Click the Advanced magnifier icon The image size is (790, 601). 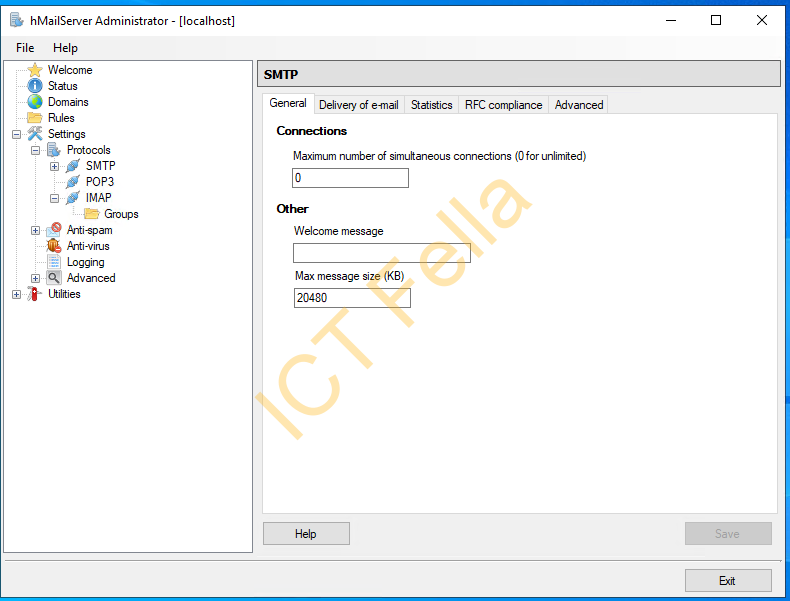click(x=54, y=278)
